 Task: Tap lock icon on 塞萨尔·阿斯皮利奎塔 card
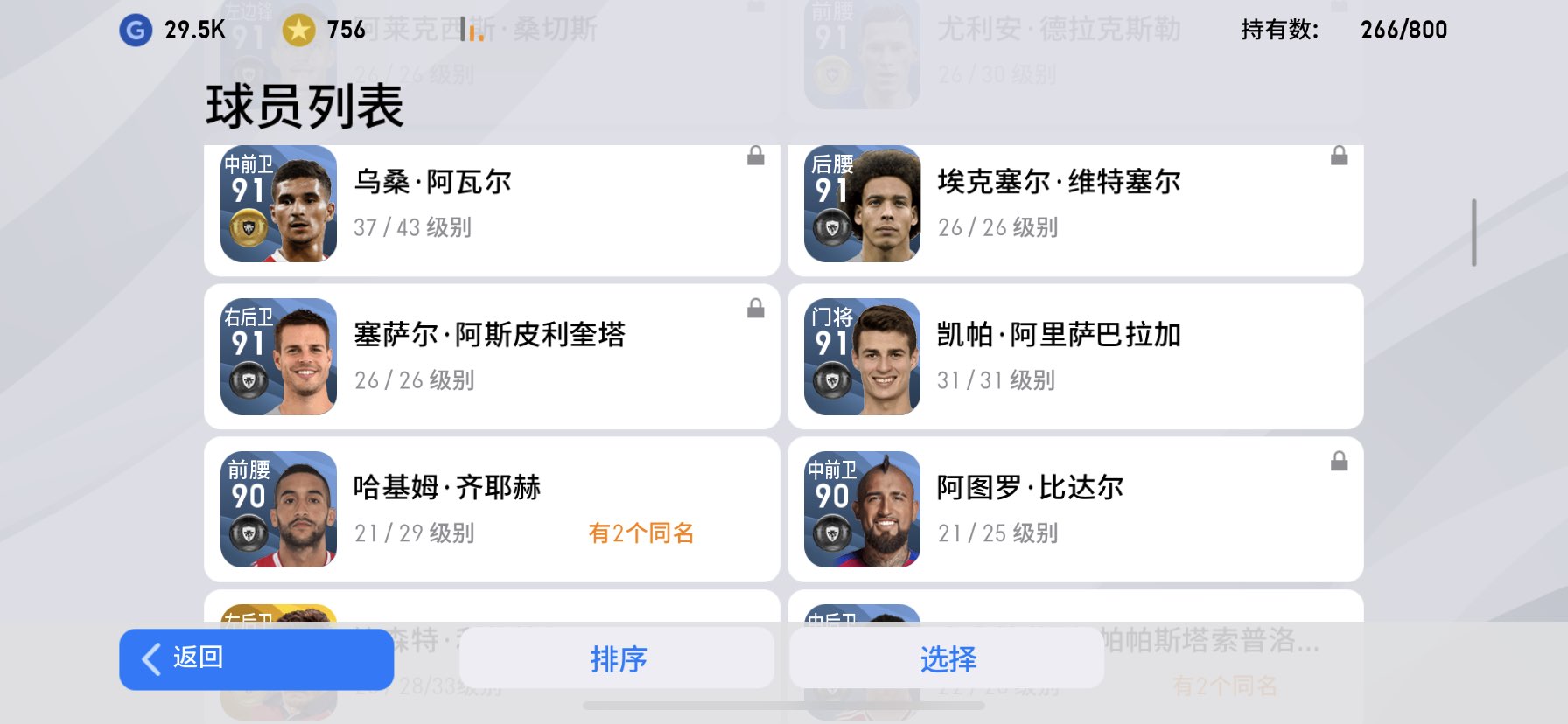pos(756,308)
